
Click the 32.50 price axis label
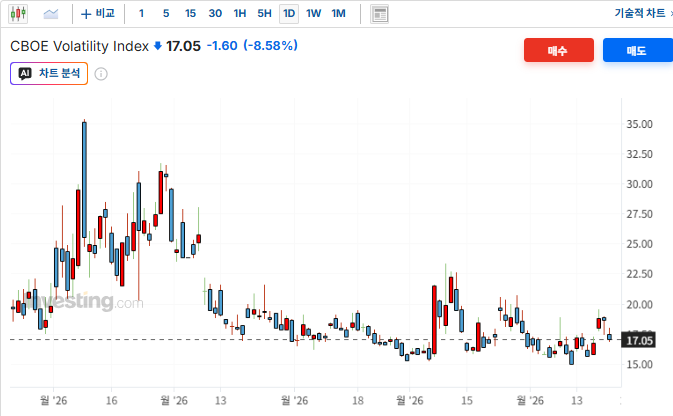(x=639, y=154)
